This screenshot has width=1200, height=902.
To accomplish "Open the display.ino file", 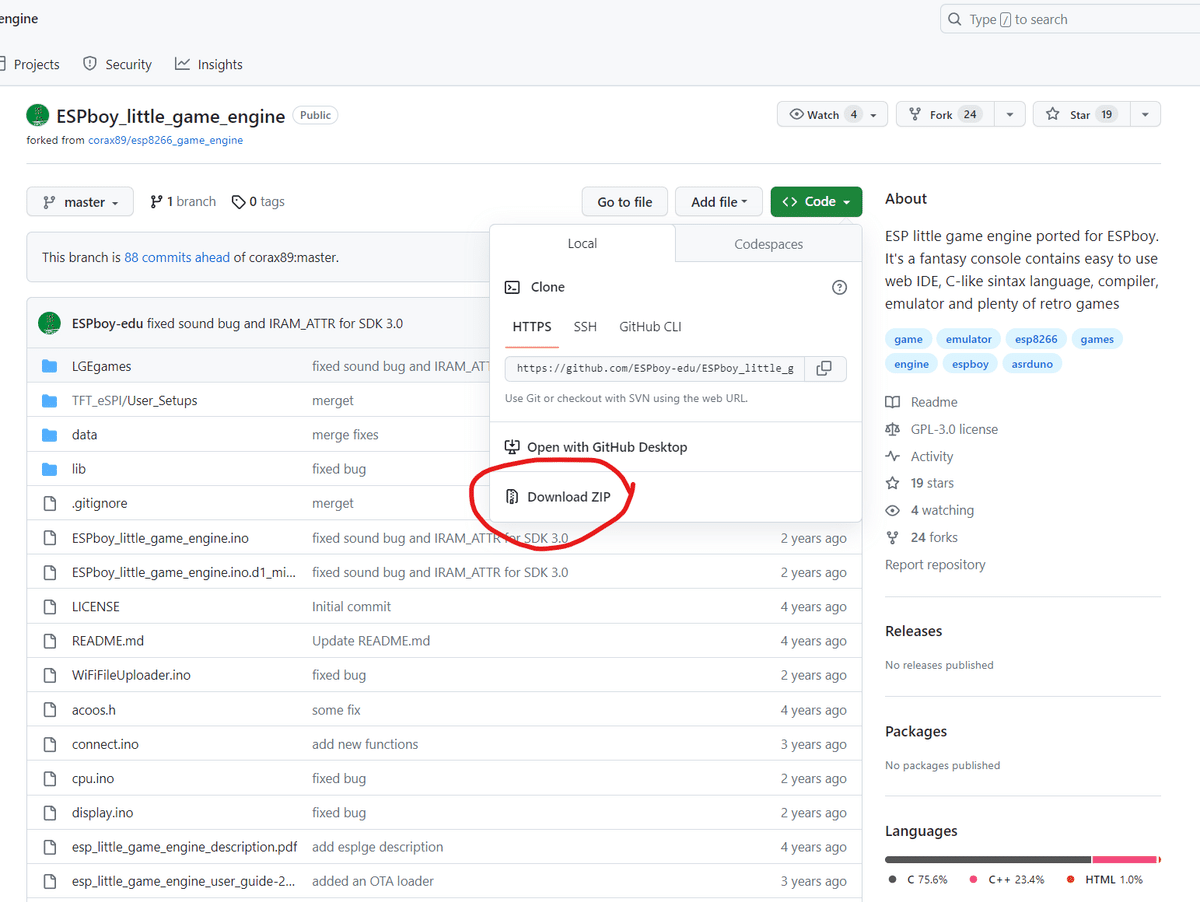I will (102, 812).
